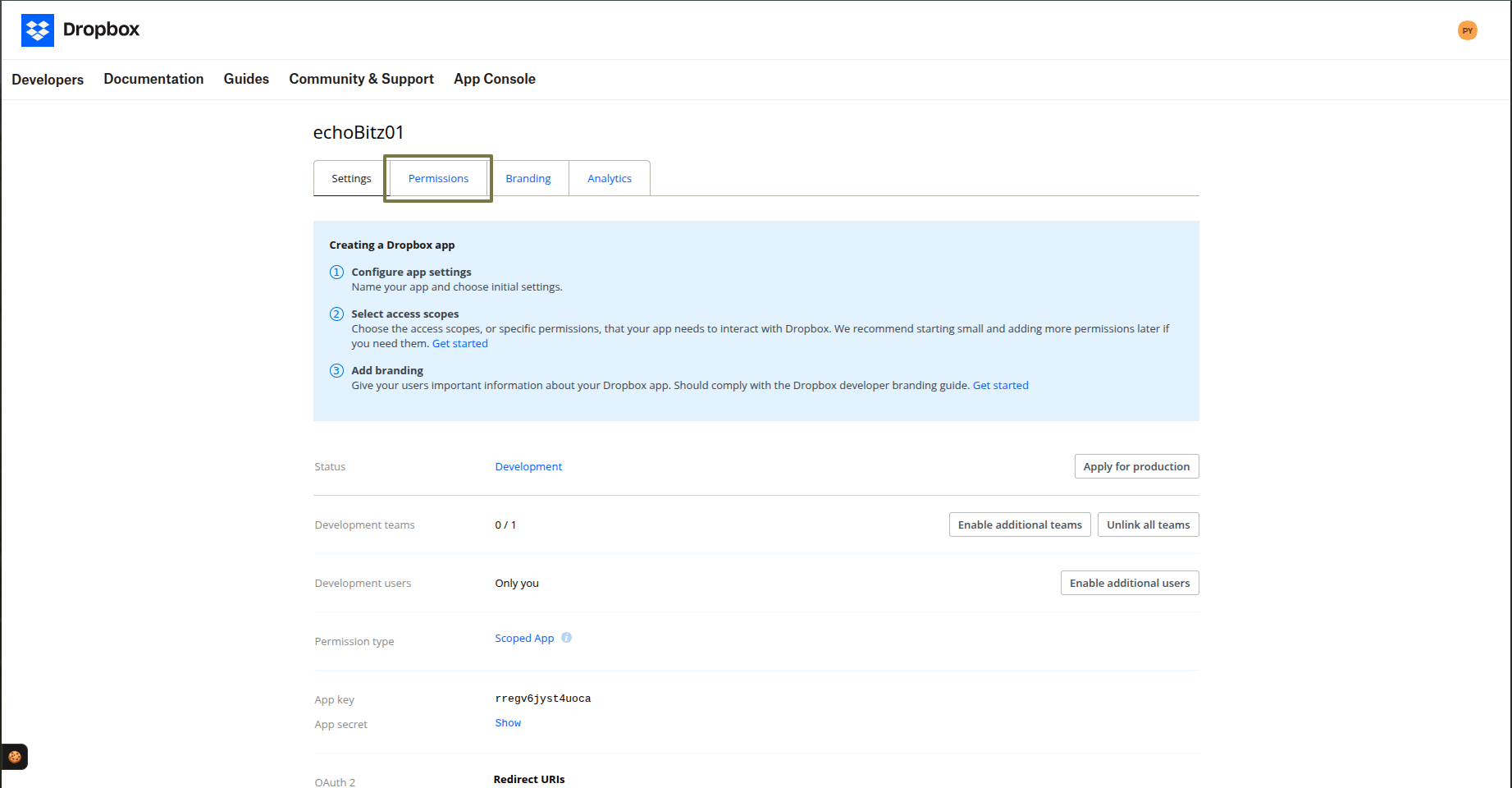This screenshot has width=1512, height=788.
Task: Click the info icon beside Scoped App
Action: tap(566, 638)
